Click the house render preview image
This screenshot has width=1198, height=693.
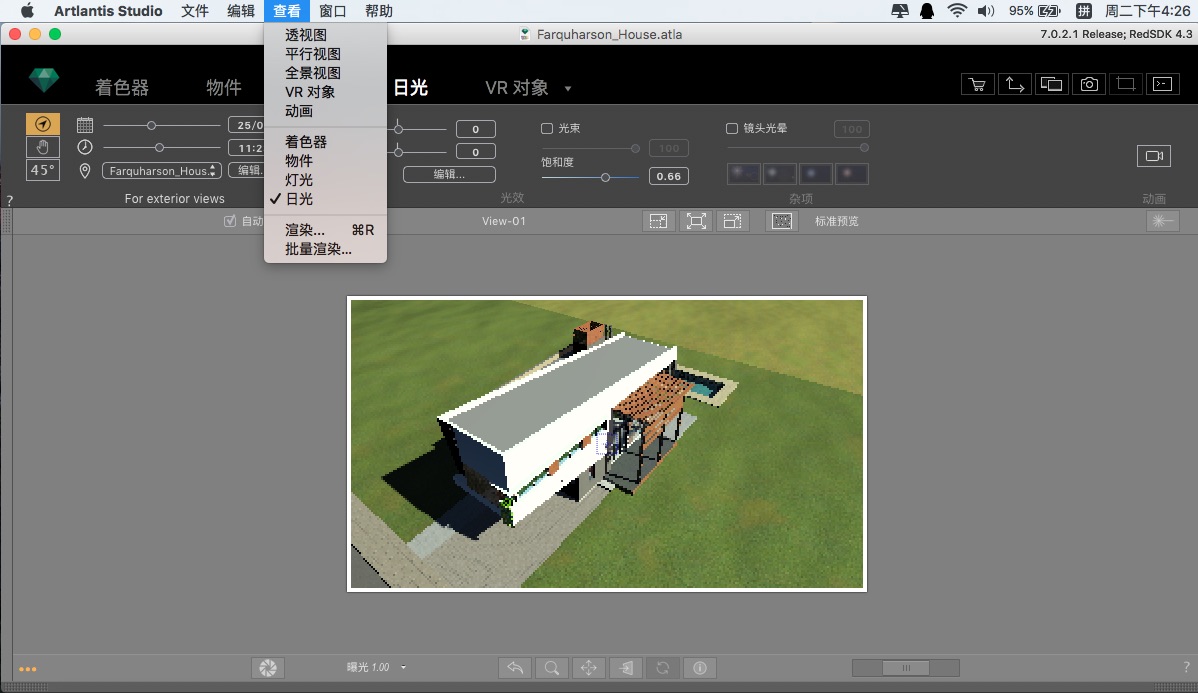tap(607, 444)
